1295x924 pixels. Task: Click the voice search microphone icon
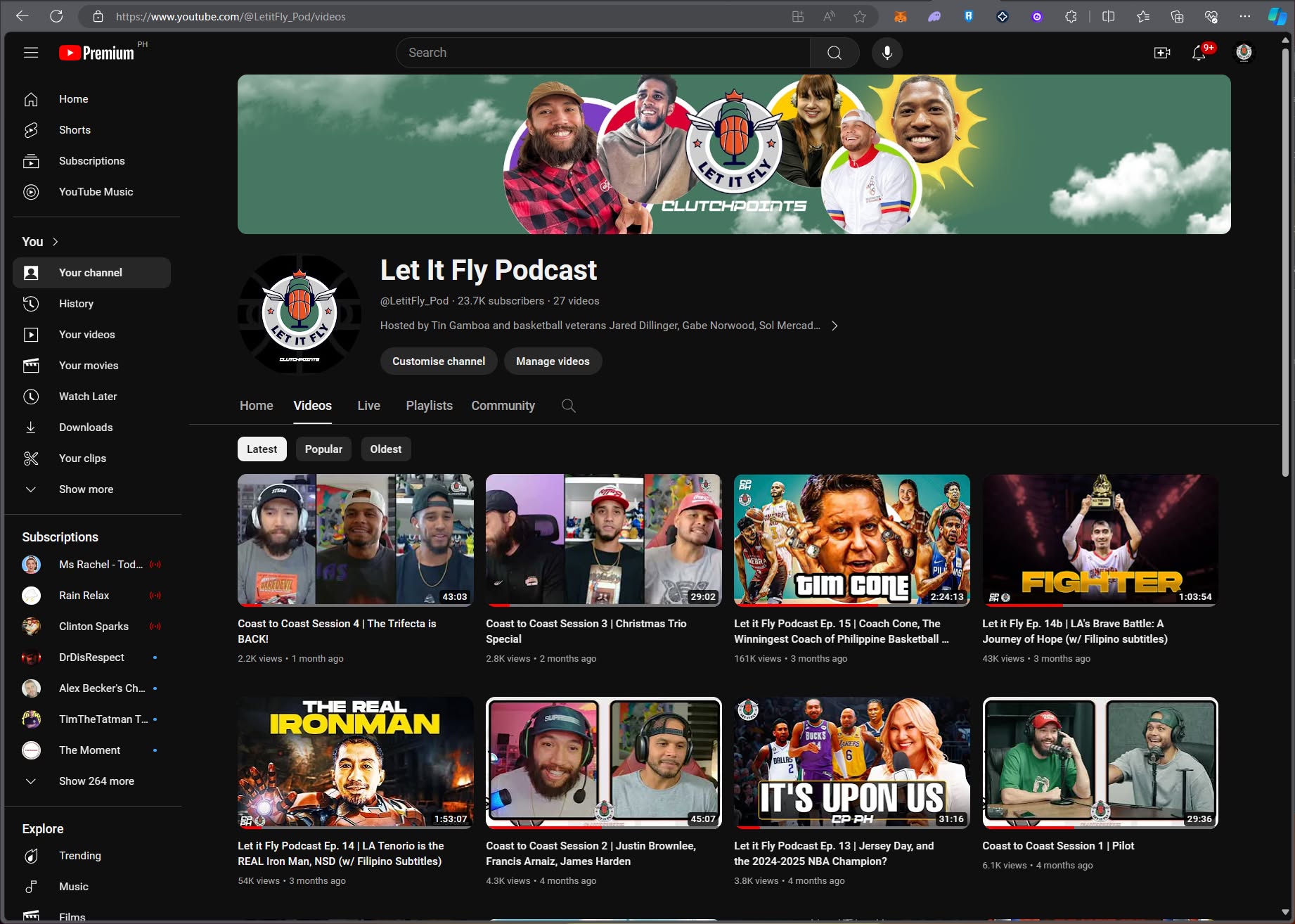point(887,53)
